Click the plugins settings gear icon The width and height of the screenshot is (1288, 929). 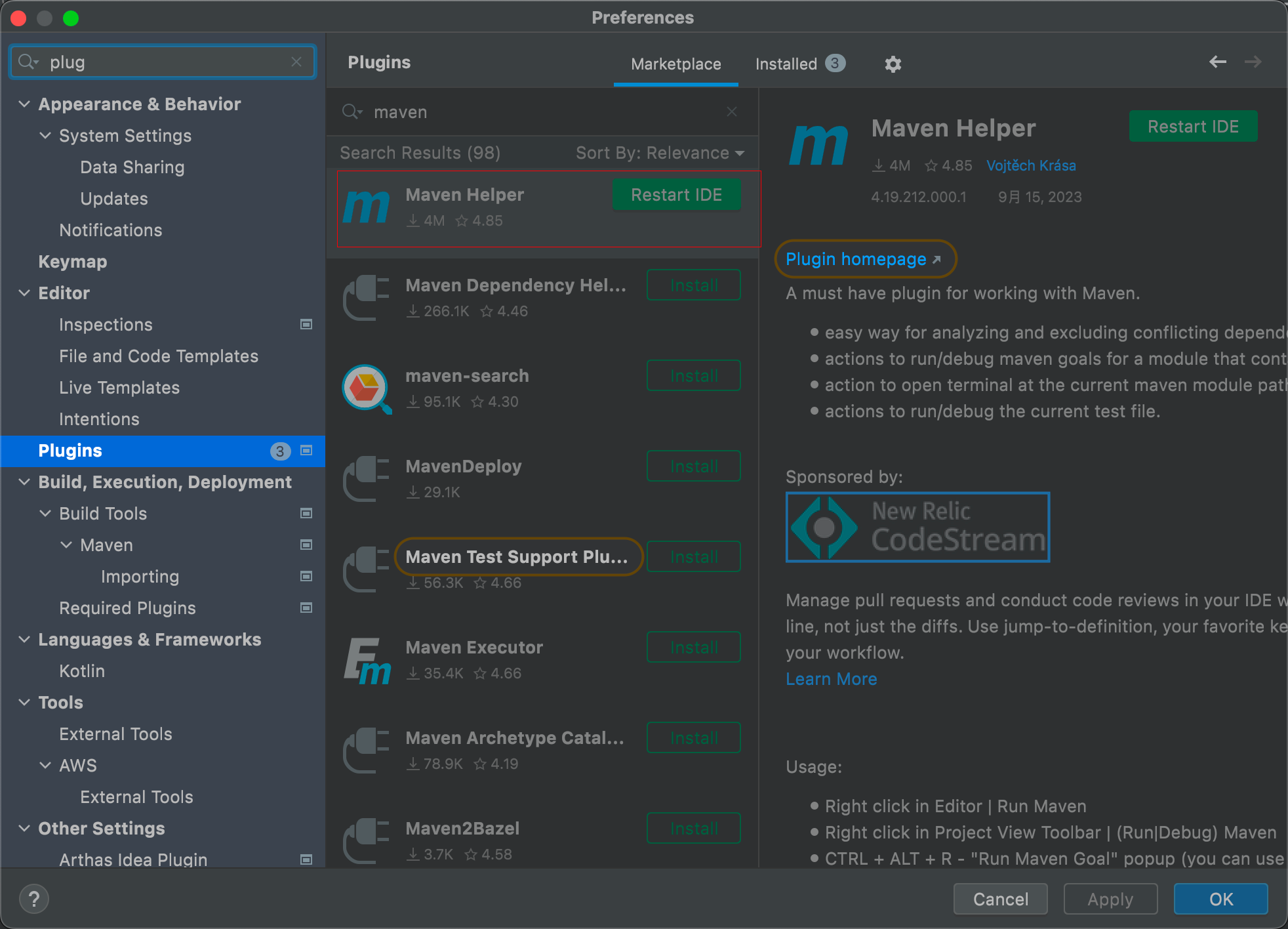[893, 64]
